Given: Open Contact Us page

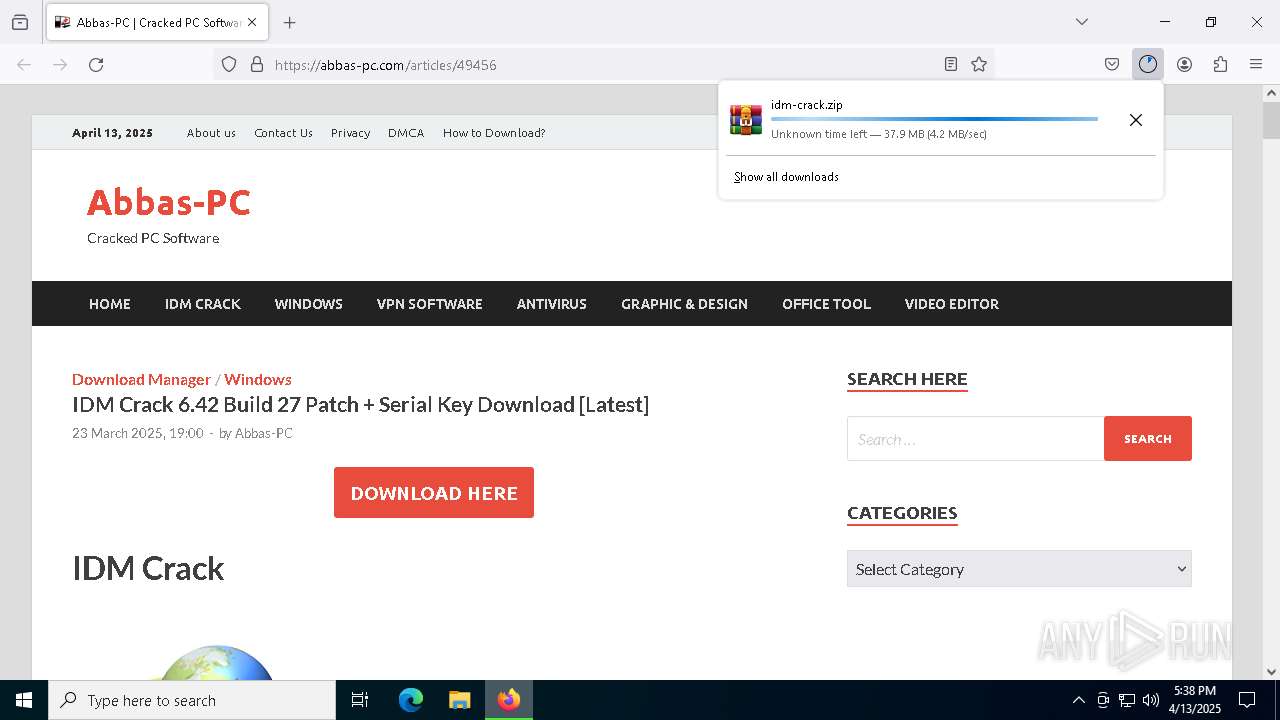Looking at the screenshot, I should pos(283,133).
